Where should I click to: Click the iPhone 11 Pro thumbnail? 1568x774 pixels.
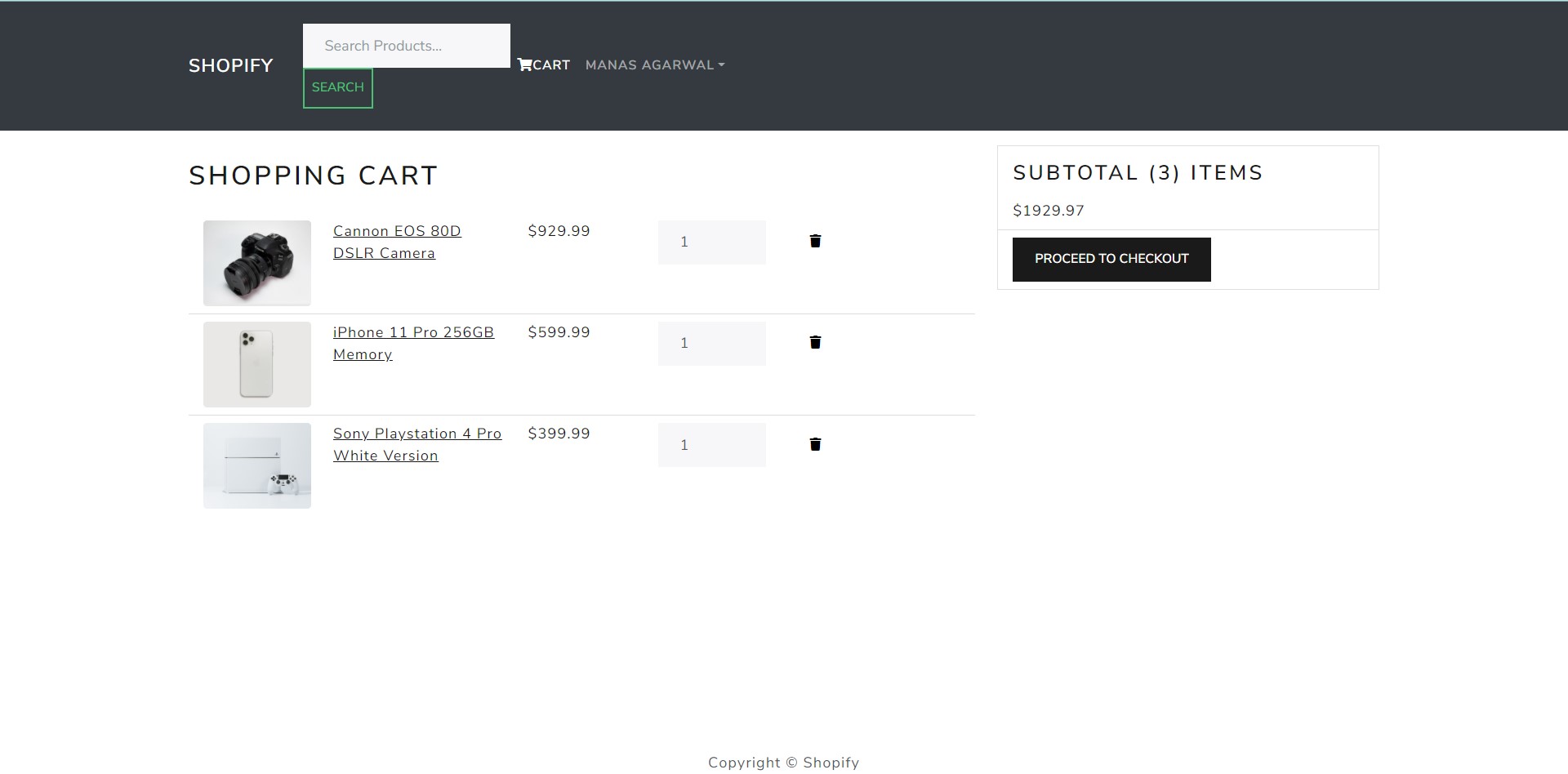tap(256, 363)
